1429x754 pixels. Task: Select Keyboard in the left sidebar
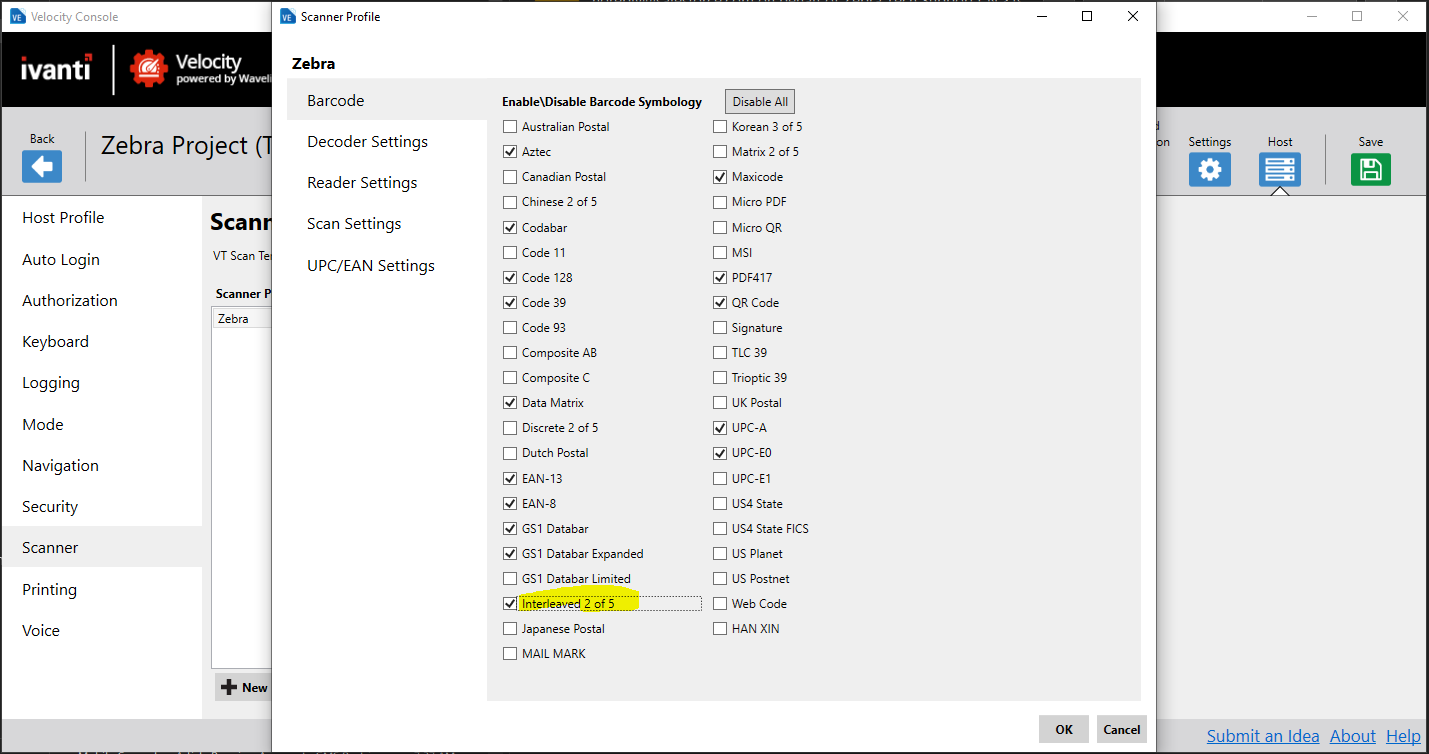pos(55,342)
